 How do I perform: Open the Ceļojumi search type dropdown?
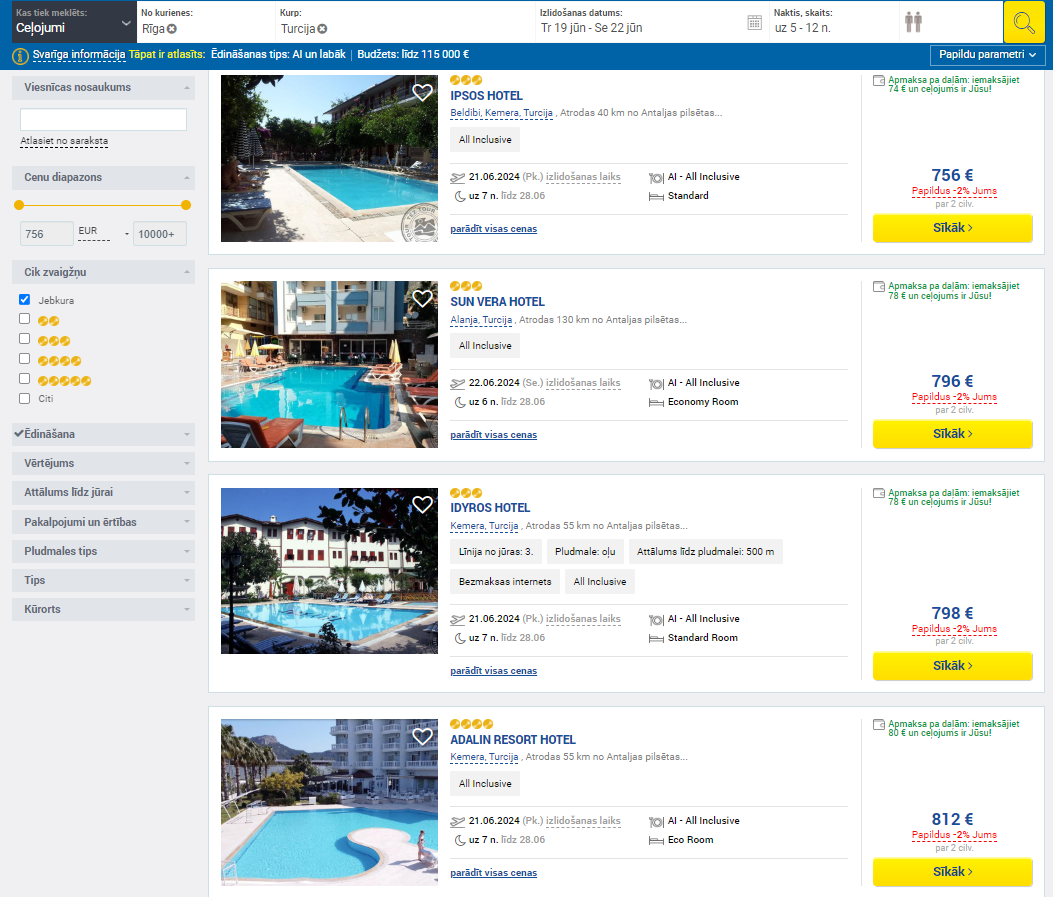pos(73,22)
